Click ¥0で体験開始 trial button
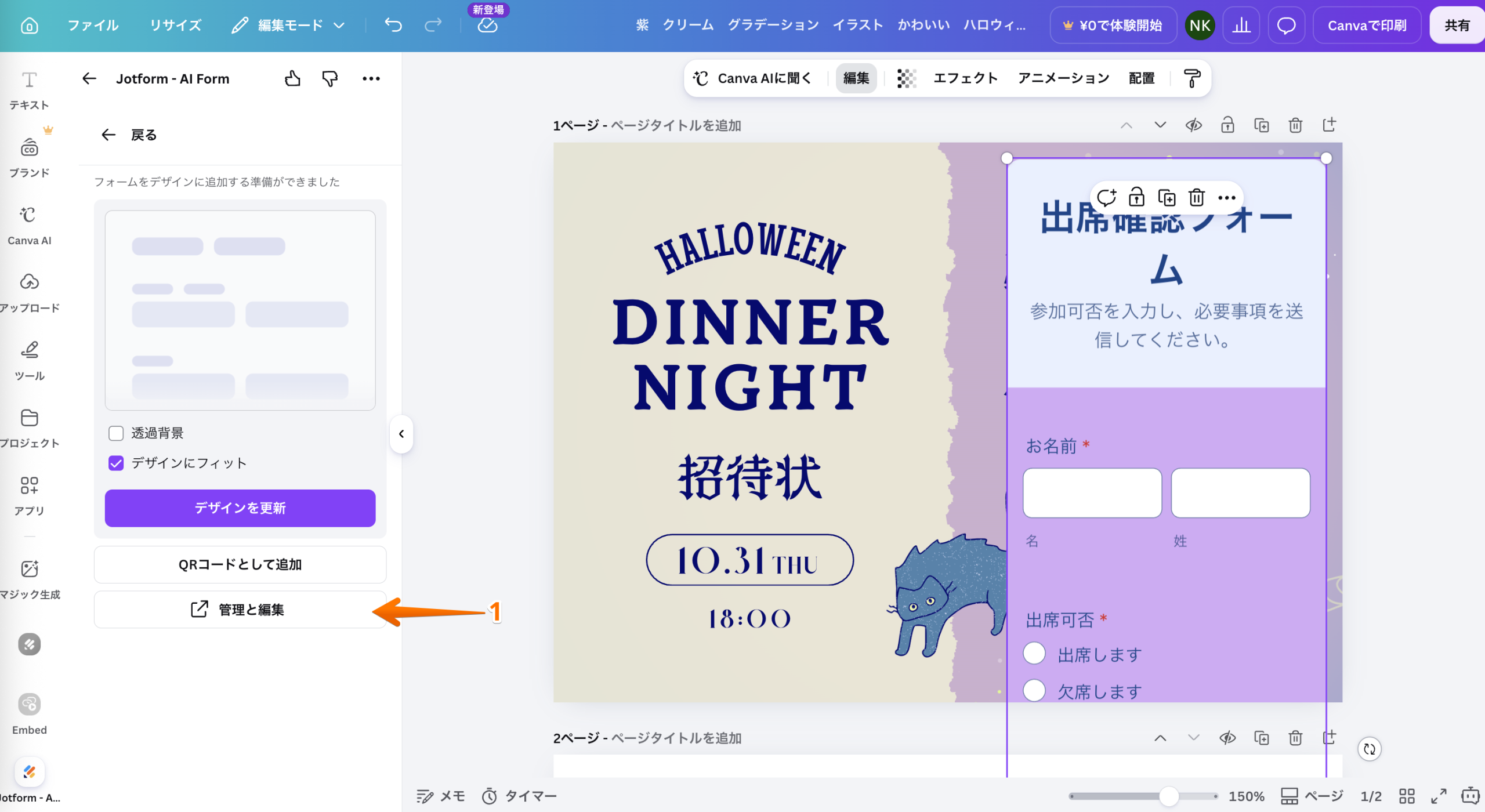 [1113, 26]
